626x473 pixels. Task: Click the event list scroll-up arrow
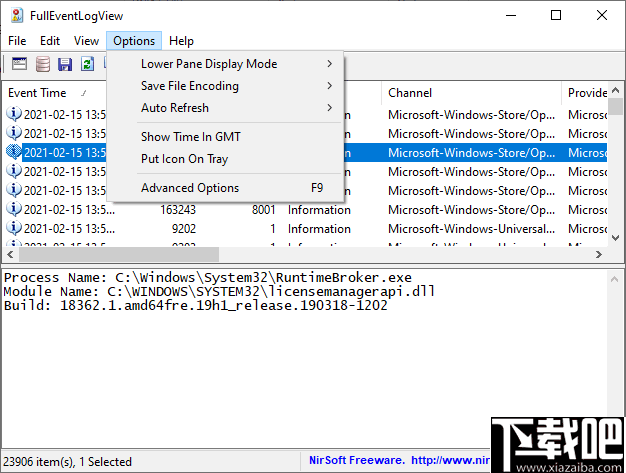click(x=615, y=90)
